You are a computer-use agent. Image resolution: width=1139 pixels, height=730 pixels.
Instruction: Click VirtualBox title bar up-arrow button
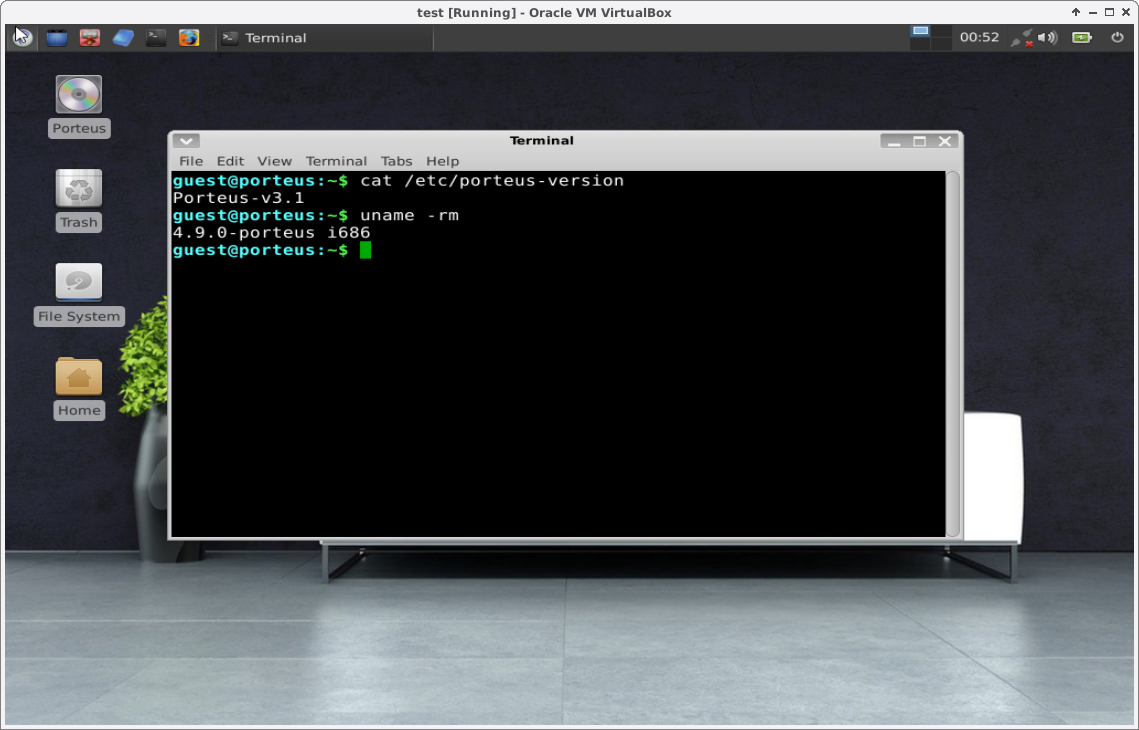(x=1076, y=12)
